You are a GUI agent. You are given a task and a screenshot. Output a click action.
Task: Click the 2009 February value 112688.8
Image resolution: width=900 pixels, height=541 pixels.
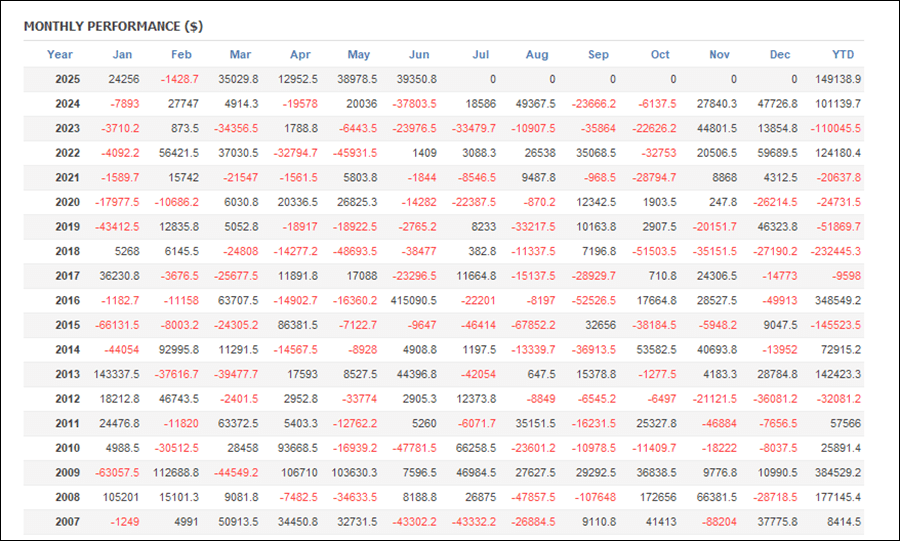coord(176,473)
